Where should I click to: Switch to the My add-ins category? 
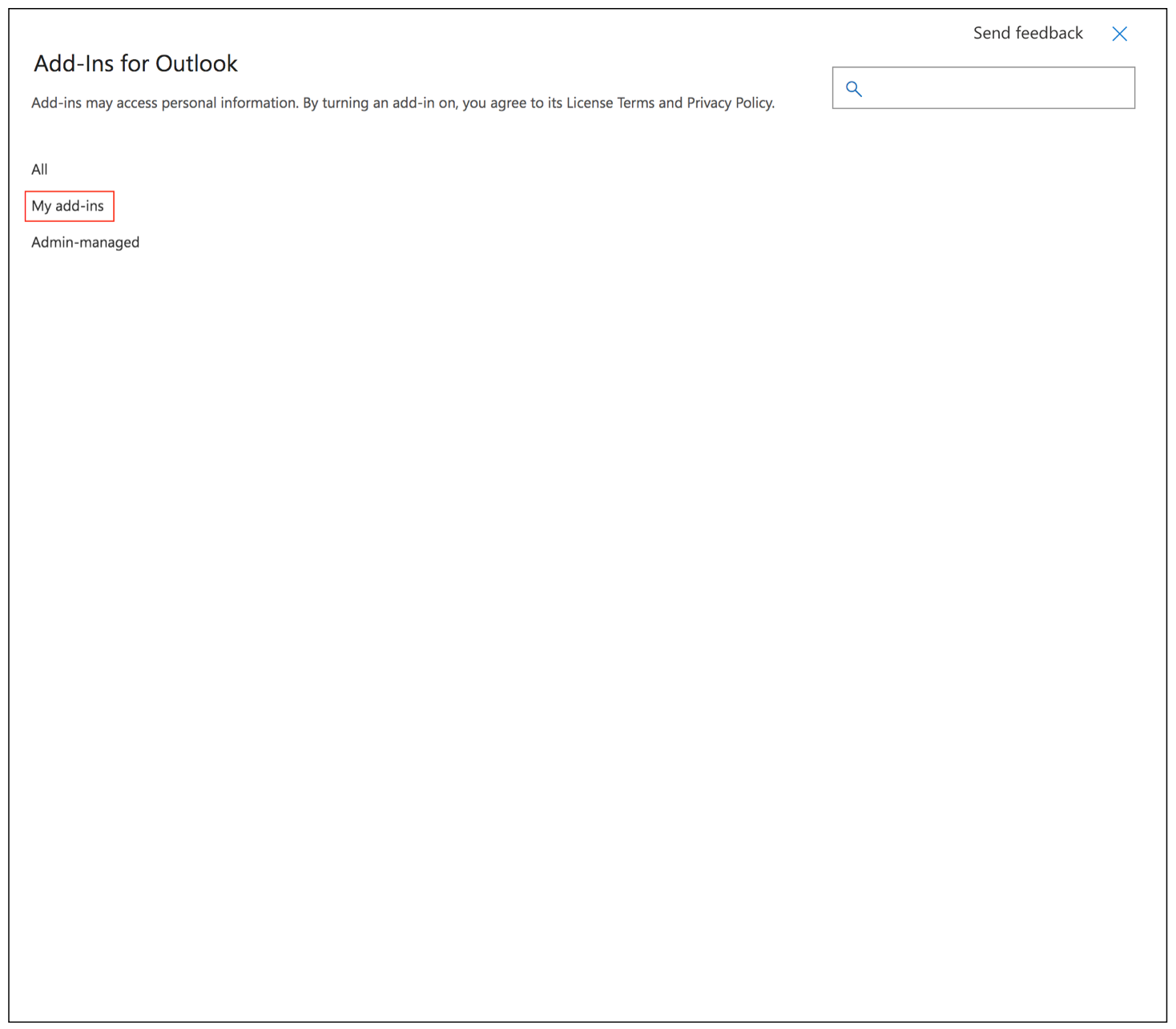tap(68, 206)
